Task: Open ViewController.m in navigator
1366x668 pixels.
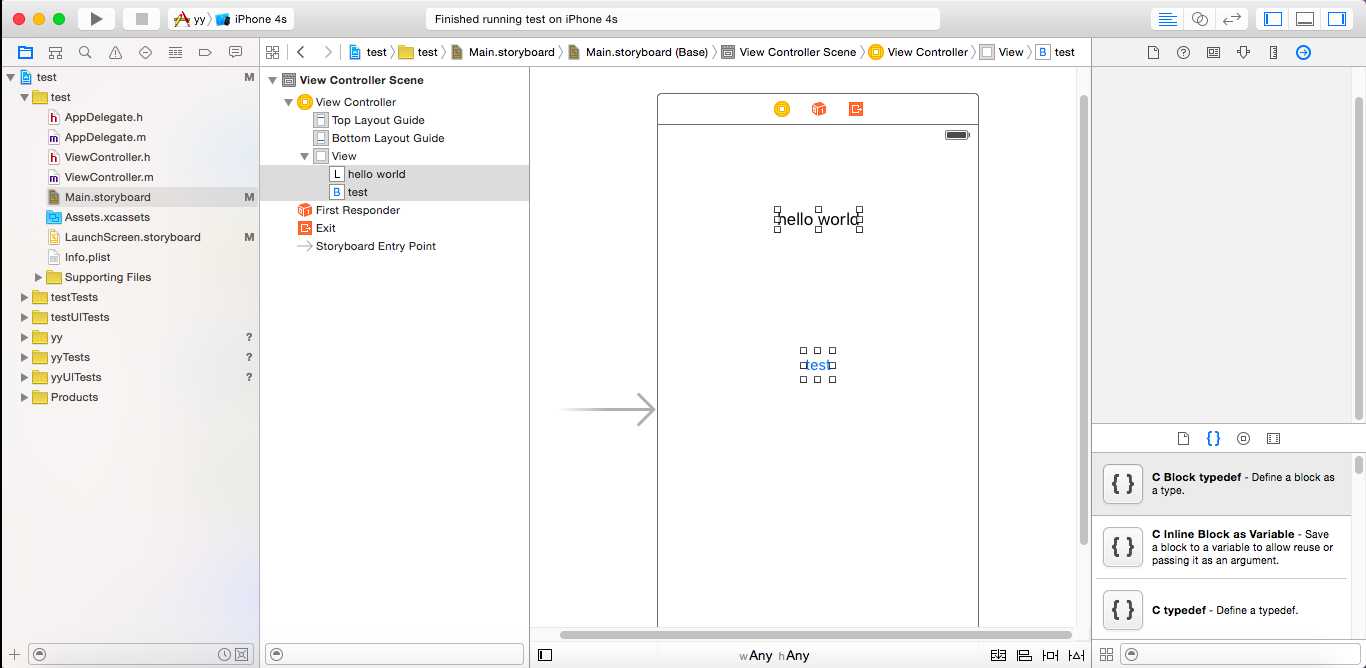Action: 109,177
